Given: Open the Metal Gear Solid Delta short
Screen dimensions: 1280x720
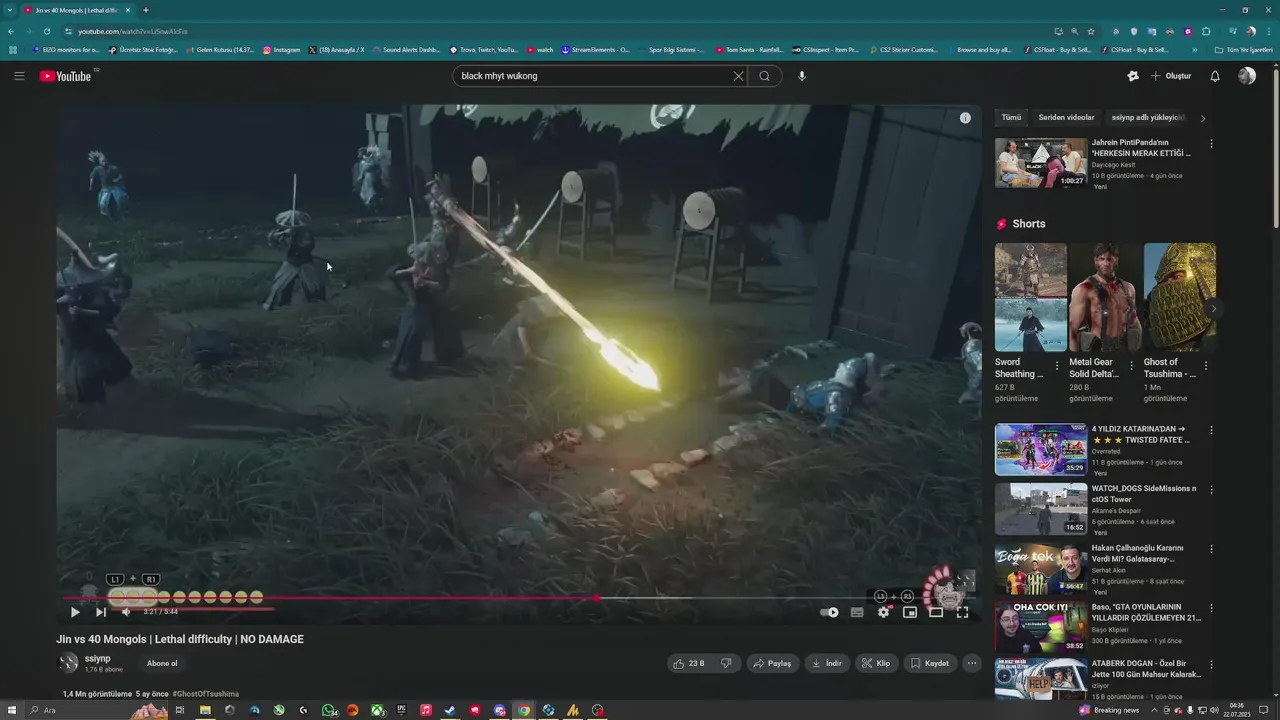Looking at the screenshot, I should [x=1105, y=297].
